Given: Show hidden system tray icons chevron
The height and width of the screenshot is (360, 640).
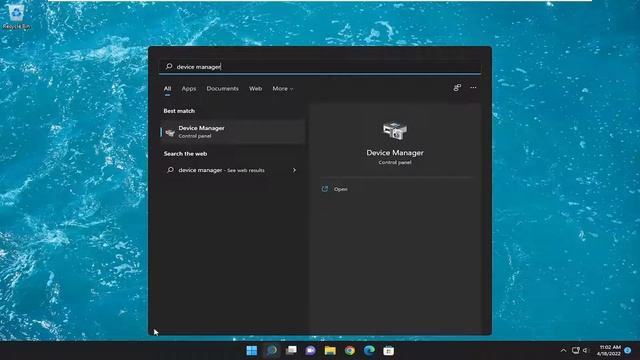Looking at the screenshot, I should tap(563, 351).
